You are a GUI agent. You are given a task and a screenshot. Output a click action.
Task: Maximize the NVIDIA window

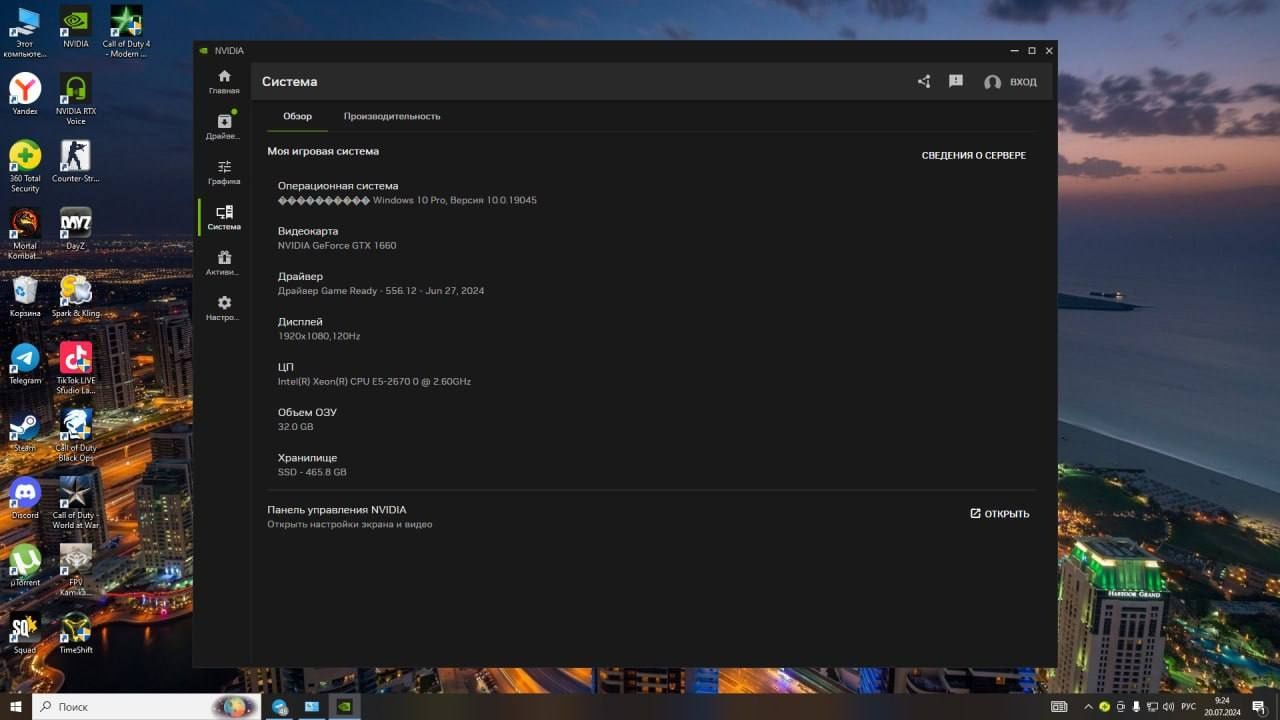point(1032,51)
